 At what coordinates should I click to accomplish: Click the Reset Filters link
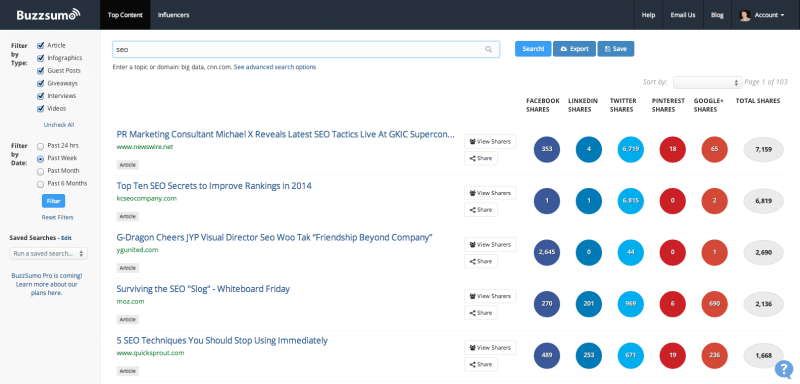58,217
